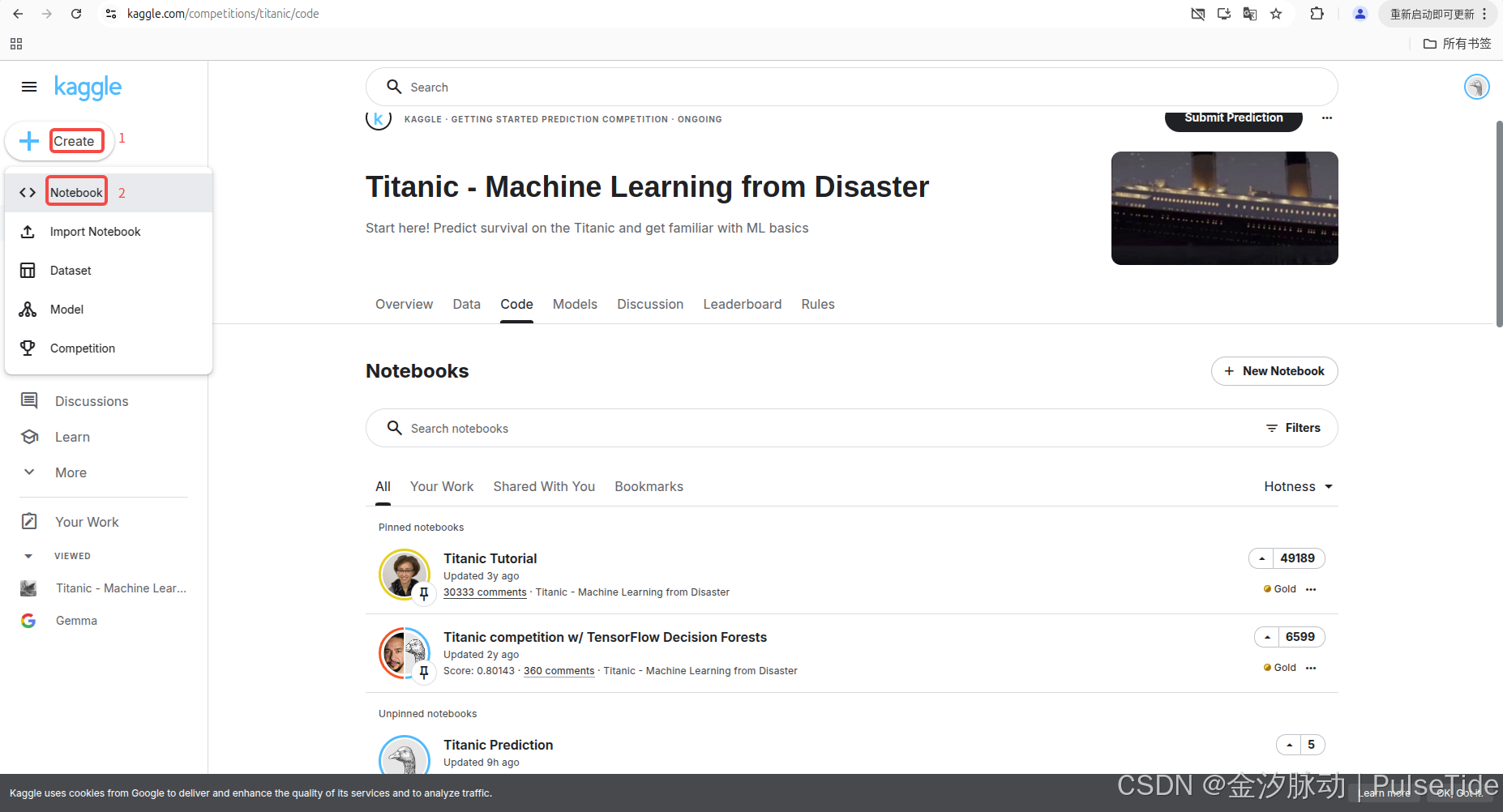Click the Model network icon

[x=28, y=310]
